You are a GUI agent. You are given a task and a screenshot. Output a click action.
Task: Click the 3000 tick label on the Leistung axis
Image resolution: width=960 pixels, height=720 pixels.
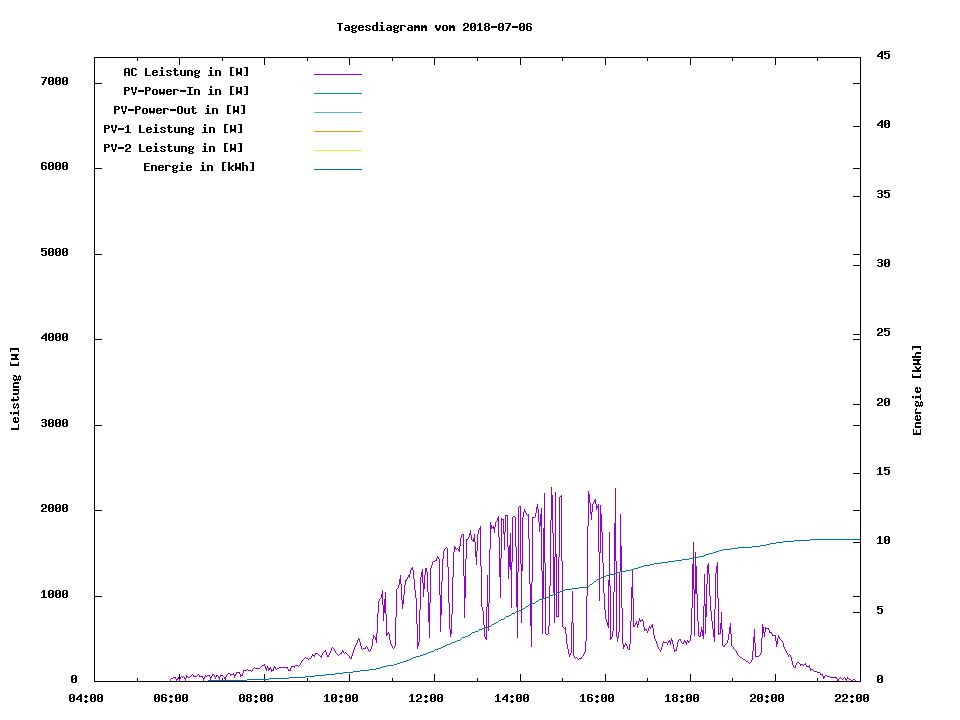54,424
